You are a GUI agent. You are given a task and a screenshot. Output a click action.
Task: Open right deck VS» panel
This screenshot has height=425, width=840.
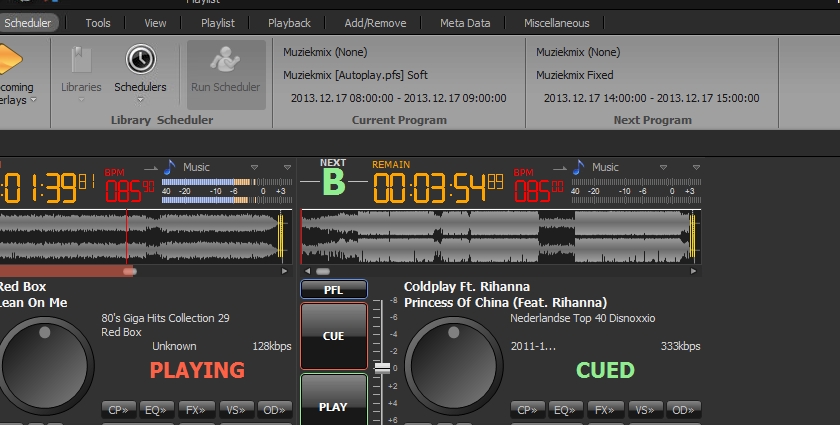tap(645, 410)
